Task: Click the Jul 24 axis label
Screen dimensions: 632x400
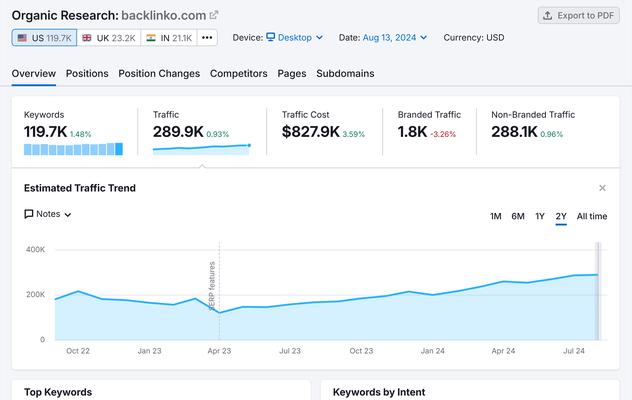Action: pyautogui.click(x=574, y=351)
